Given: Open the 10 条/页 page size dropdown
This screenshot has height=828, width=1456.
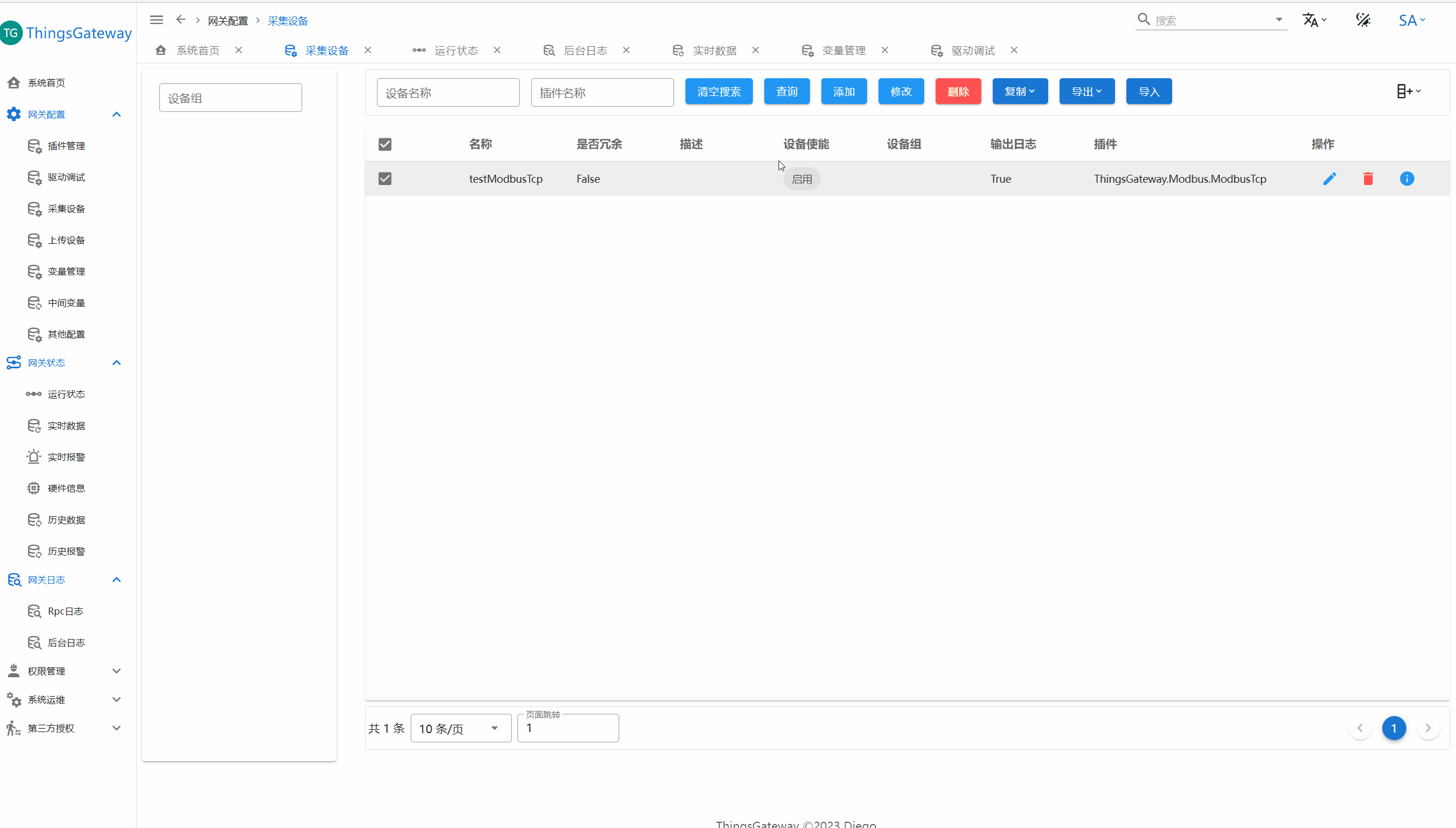Looking at the screenshot, I should 460,728.
